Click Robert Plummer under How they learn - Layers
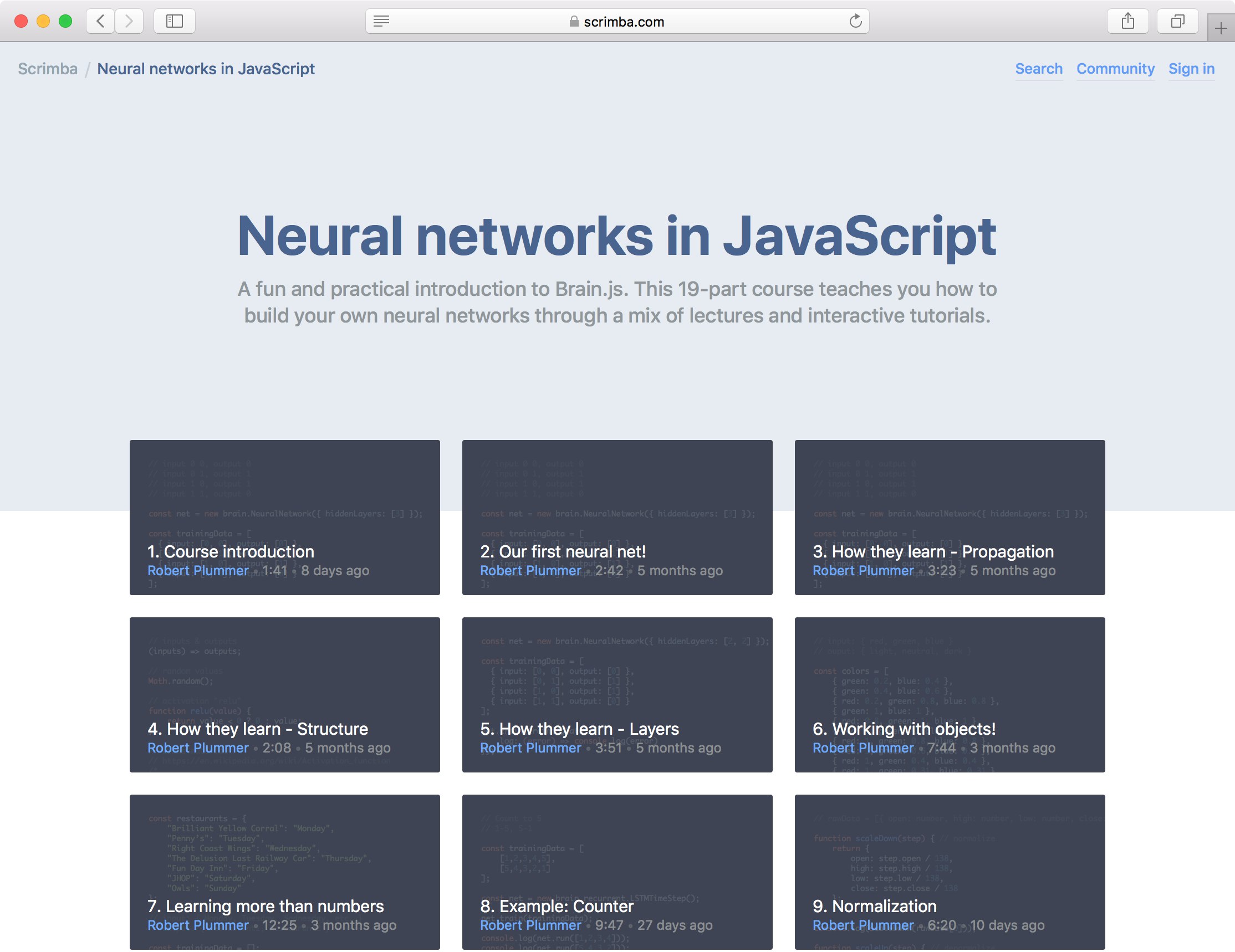1235x952 pixels. 530,748
